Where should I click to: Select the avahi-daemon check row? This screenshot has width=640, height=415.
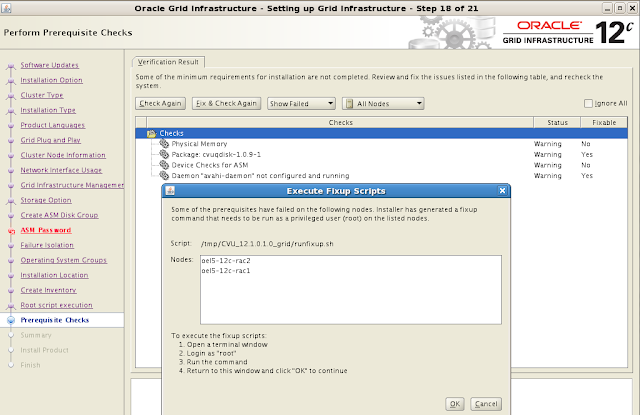381,175
